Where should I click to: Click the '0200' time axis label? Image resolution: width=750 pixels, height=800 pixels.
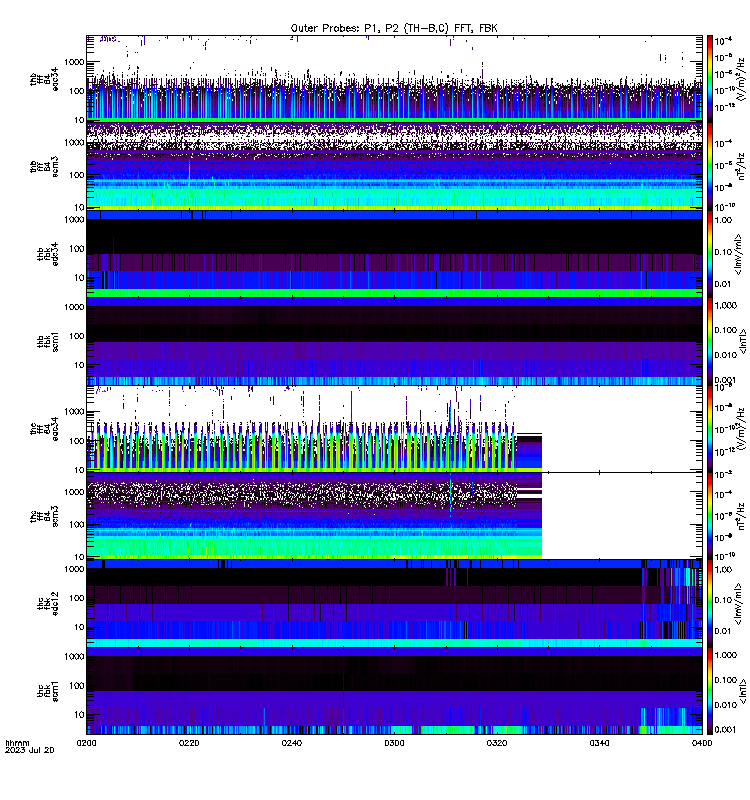click(x=86, y=743)
